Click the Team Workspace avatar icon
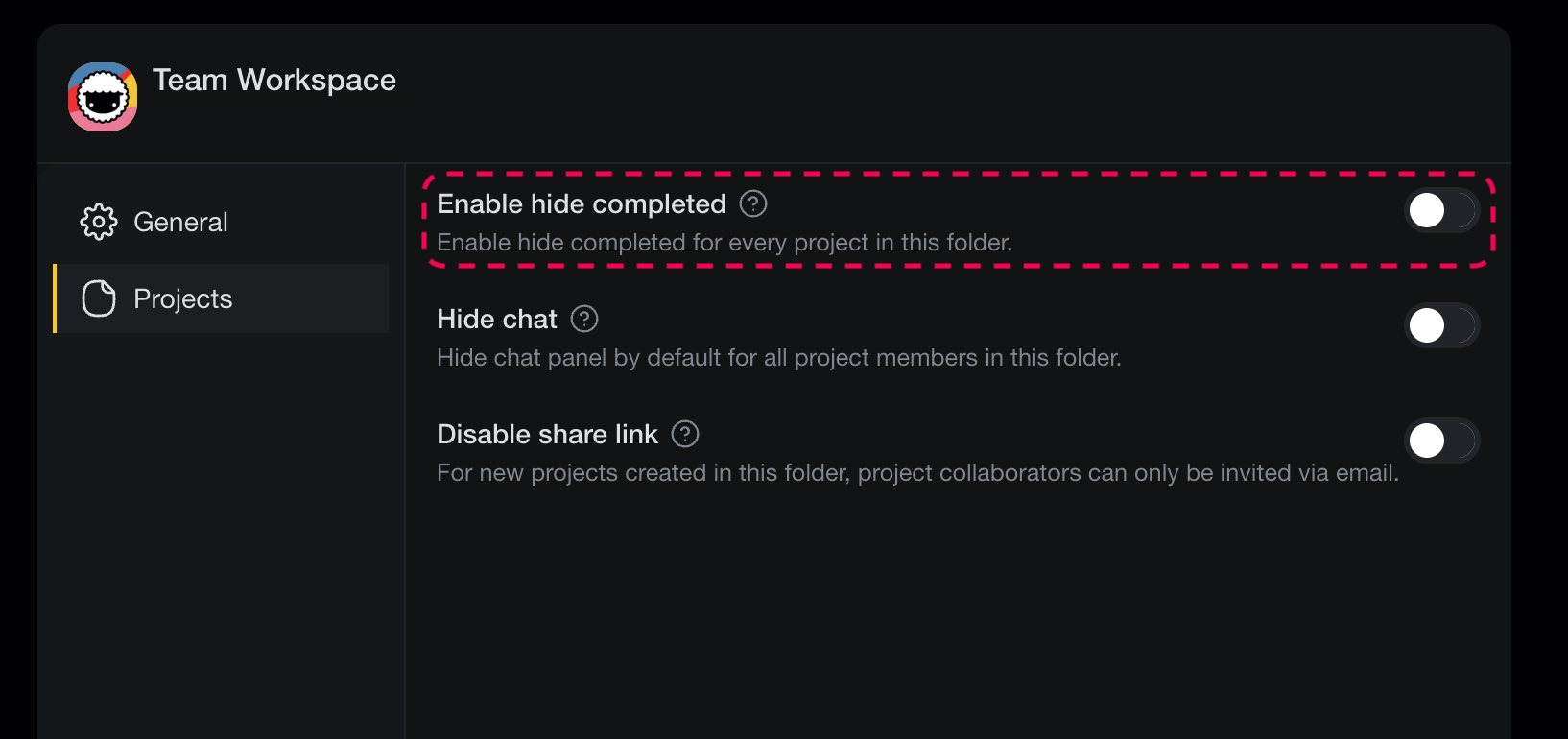 click(x=102, y=97)
